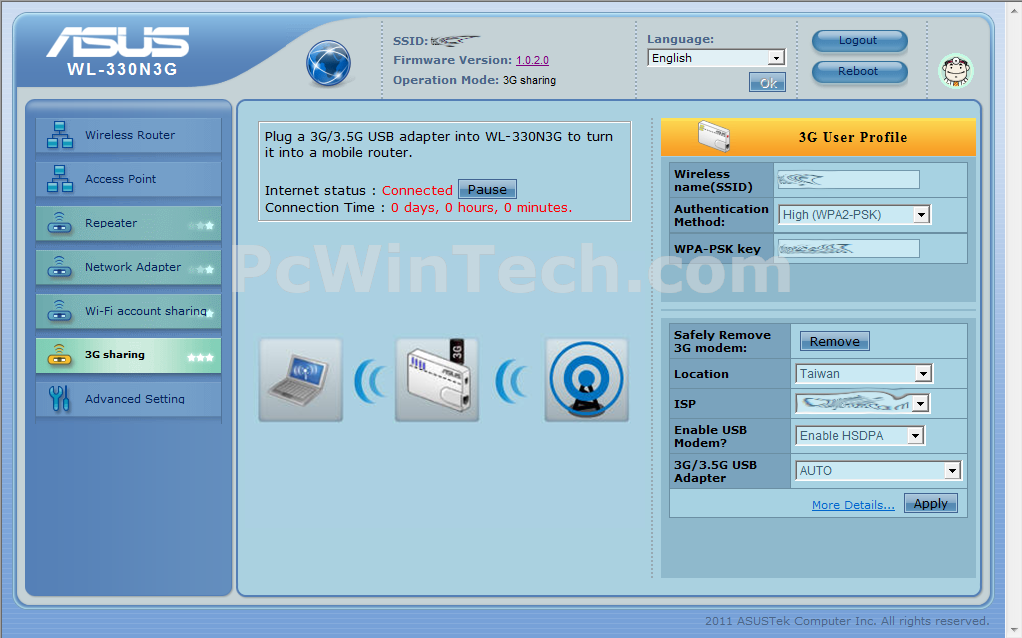Click the laptop client diagram icon
Image resolution: width=1022 pixels, height=638 pixels.
tap(300, 380)
